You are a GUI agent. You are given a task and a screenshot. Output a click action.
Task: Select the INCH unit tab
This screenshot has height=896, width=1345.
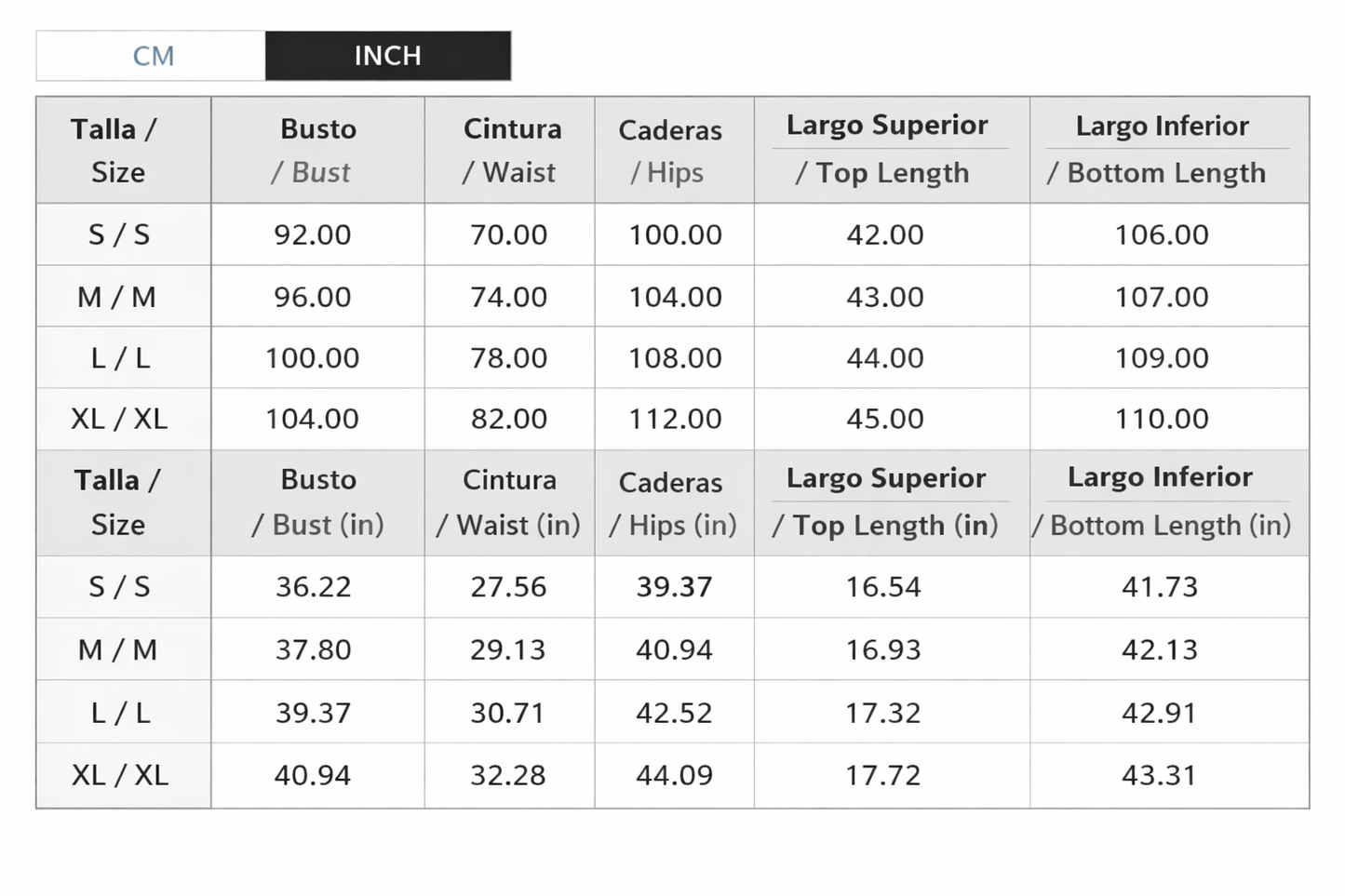[387, 56]
